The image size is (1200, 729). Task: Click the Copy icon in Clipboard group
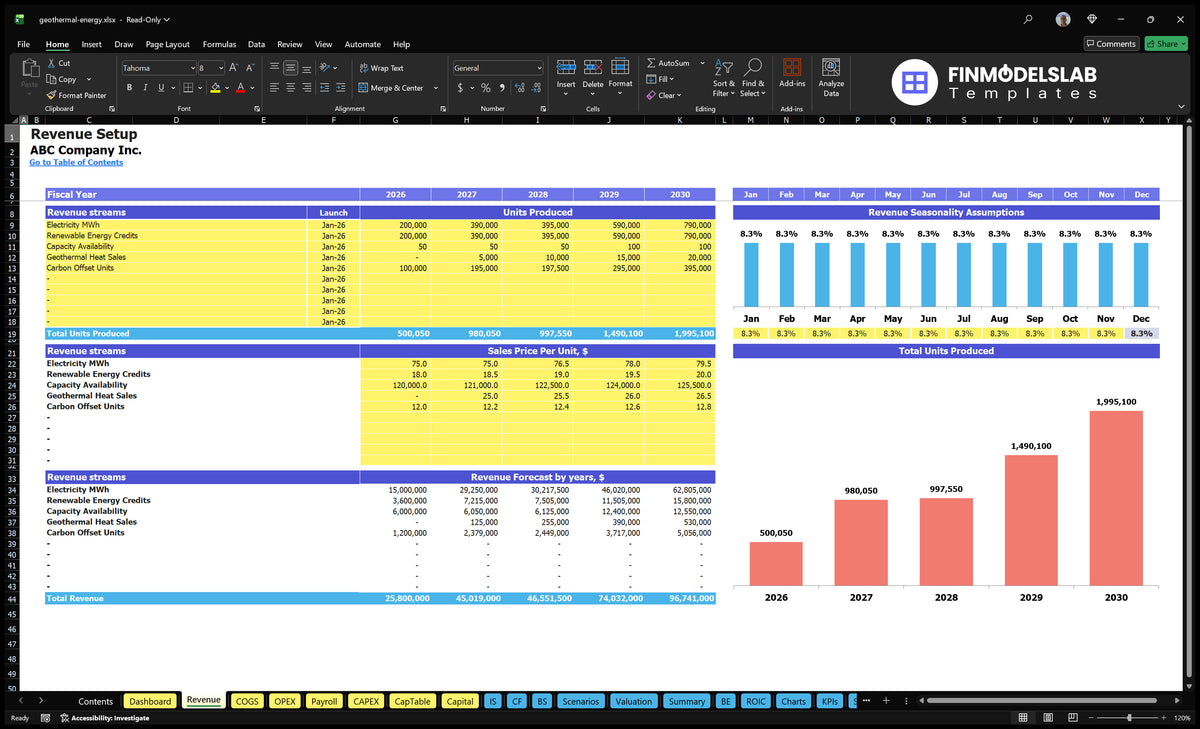coord(51,79)
